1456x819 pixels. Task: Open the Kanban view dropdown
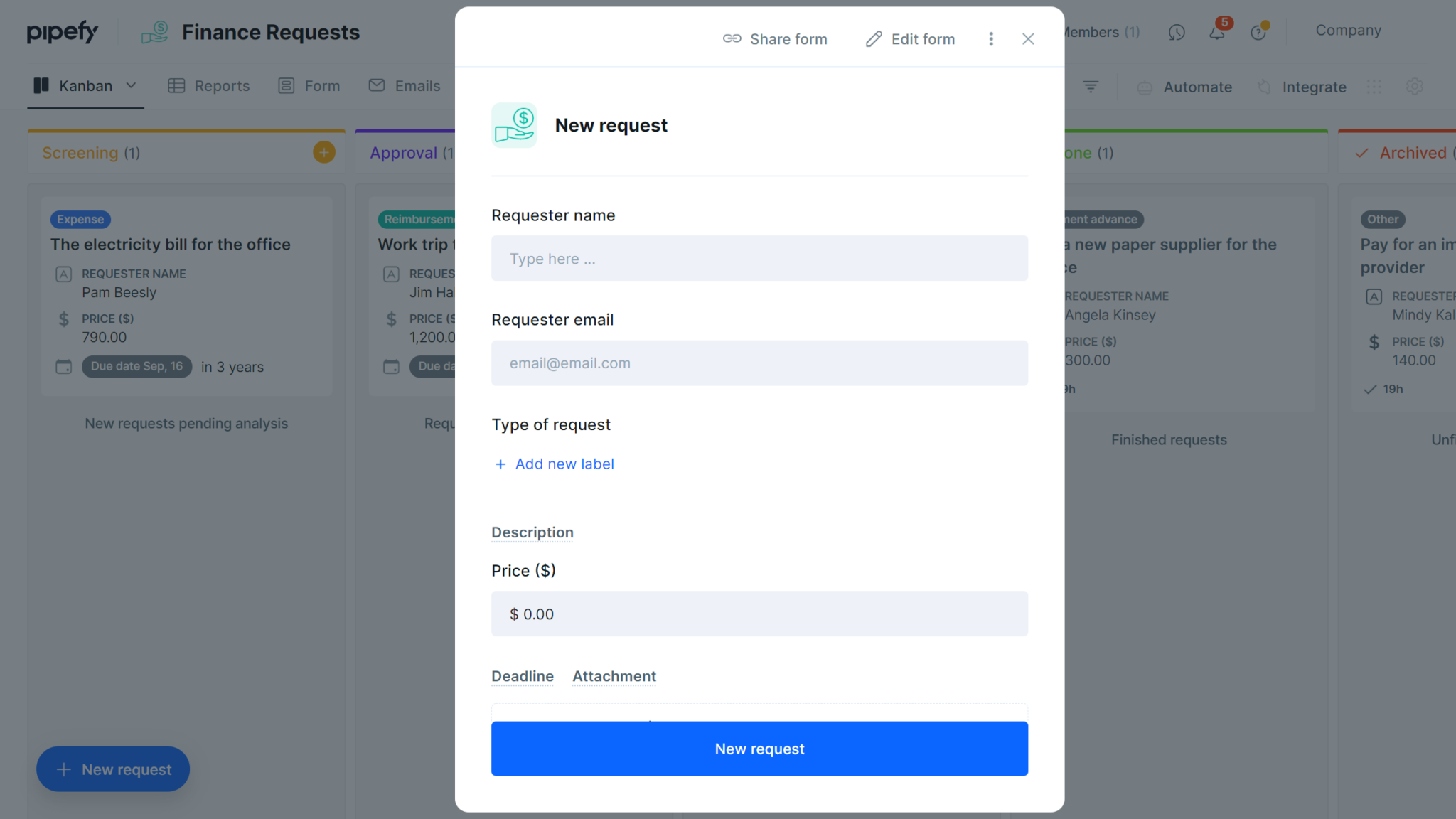coord(131,85)
